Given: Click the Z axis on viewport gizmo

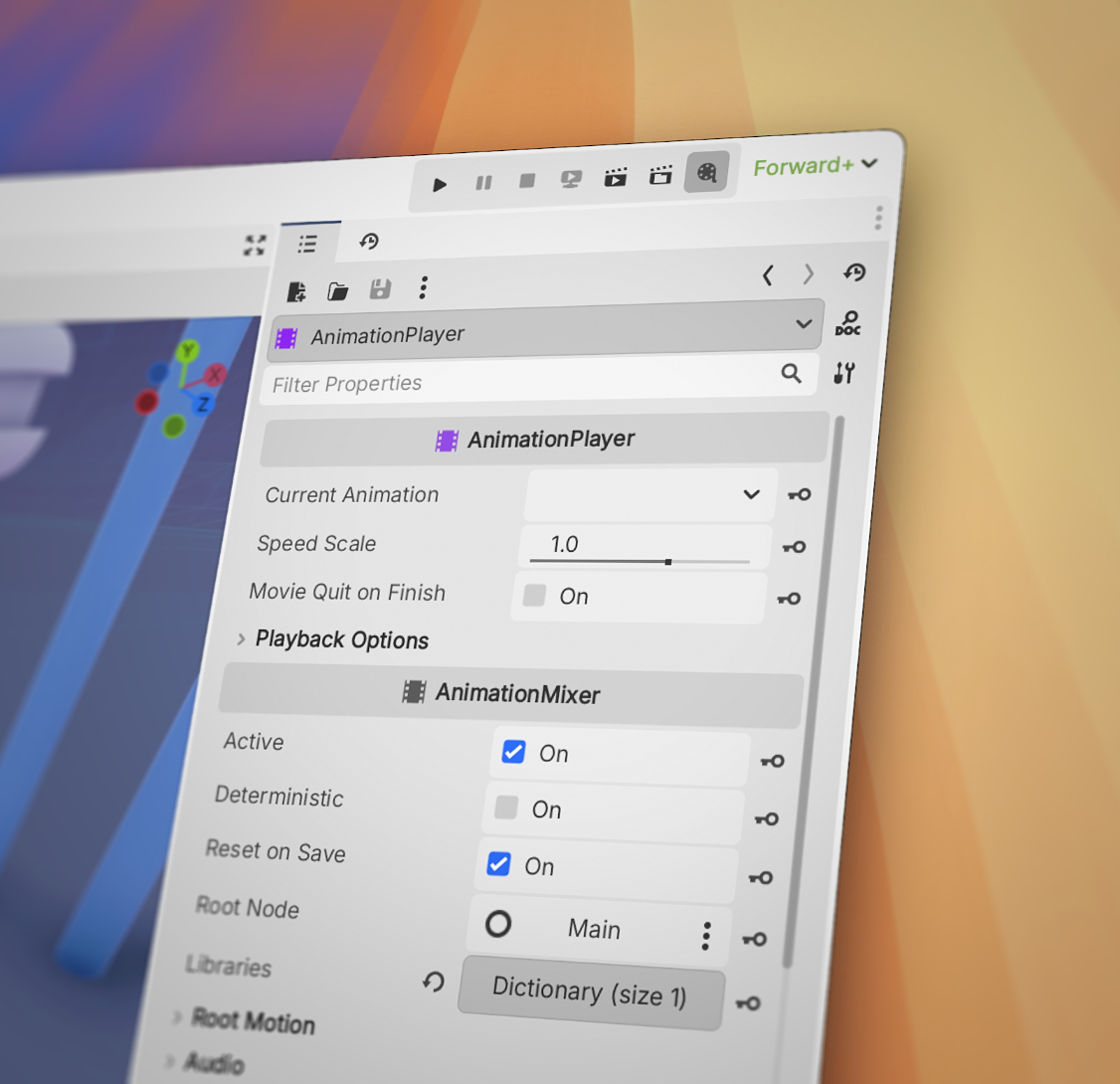Looking at the screenshot, I should point(203,404).
